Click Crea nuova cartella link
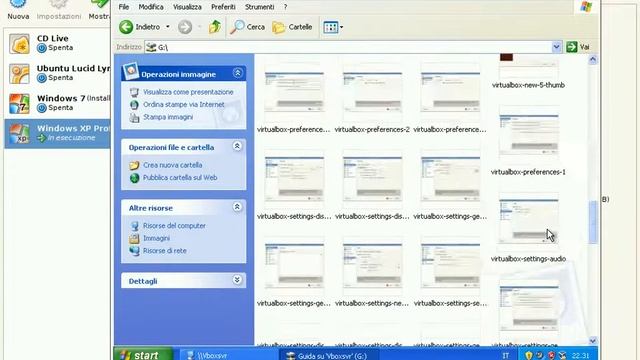 click(172, 165)
